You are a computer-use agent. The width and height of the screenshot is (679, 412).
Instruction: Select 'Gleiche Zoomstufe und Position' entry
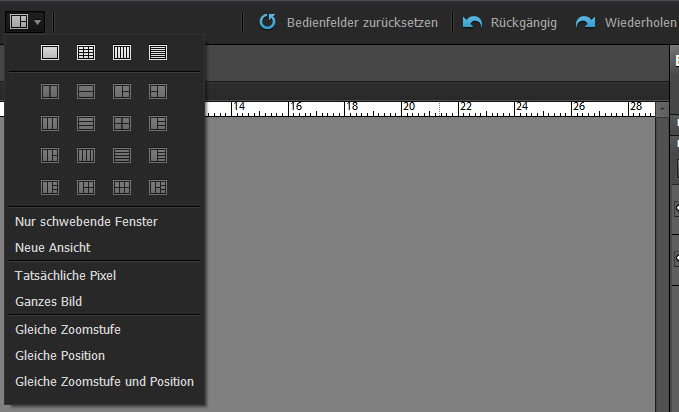(104, 382)
